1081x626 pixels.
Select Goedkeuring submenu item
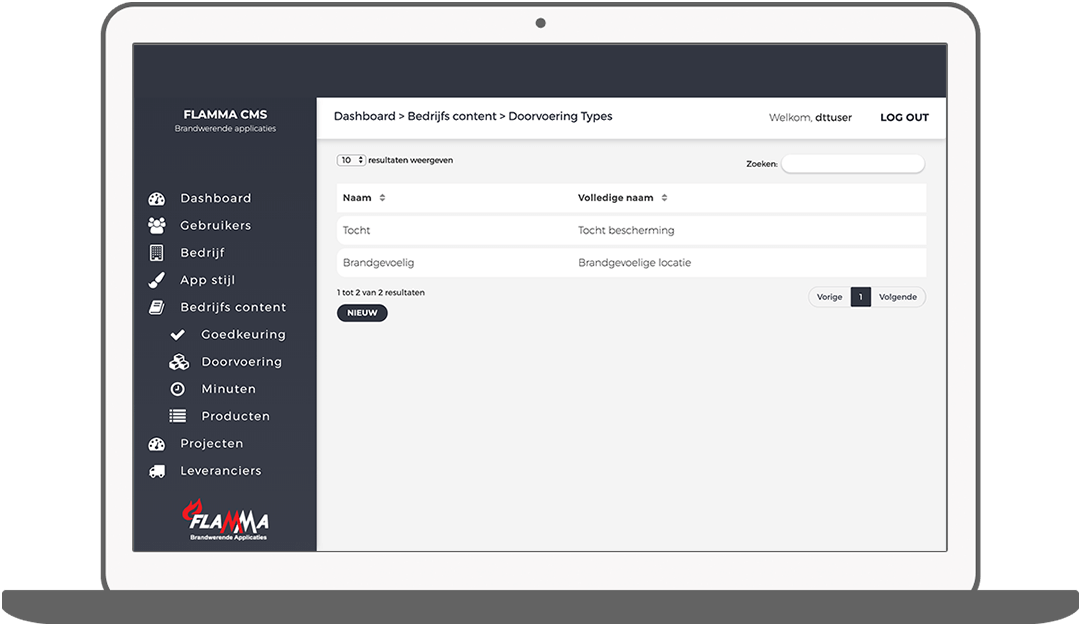point(243,334)
